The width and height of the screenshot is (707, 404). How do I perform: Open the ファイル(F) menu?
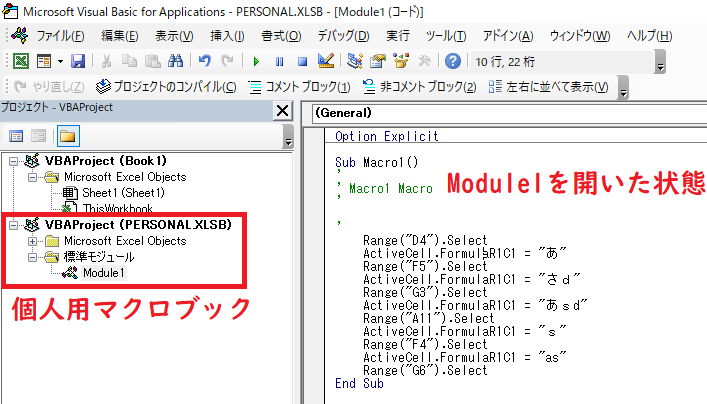coord(60,36)
